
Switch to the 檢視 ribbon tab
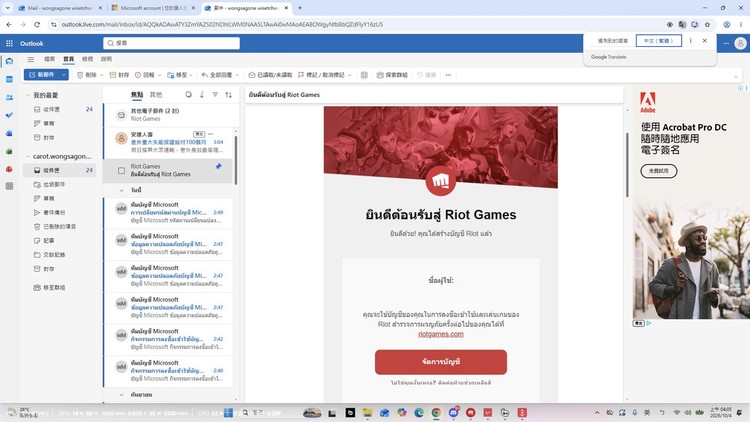pyautogui.click(x=88, y=59)
